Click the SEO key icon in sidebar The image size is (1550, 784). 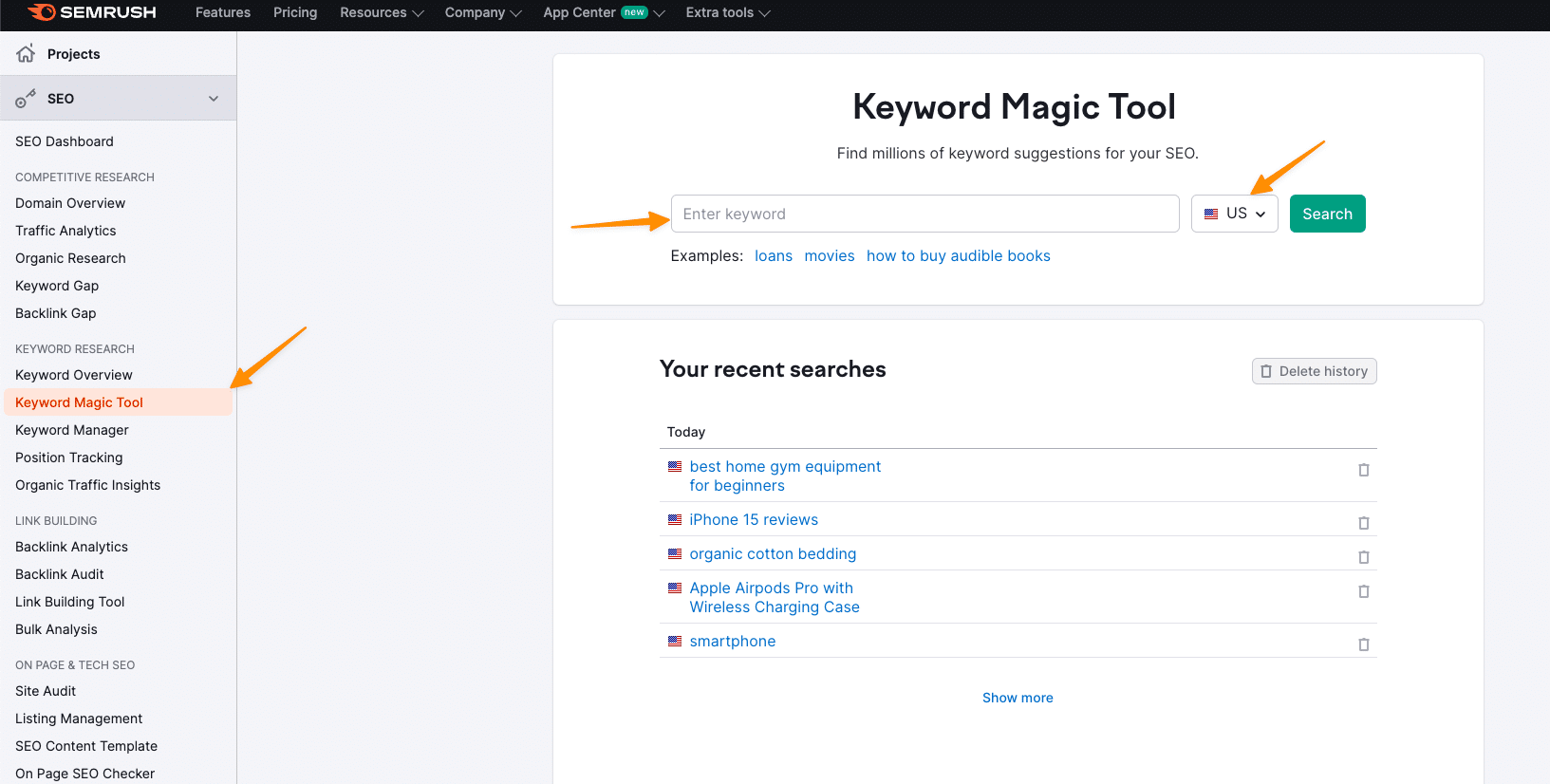click(26, 99)
